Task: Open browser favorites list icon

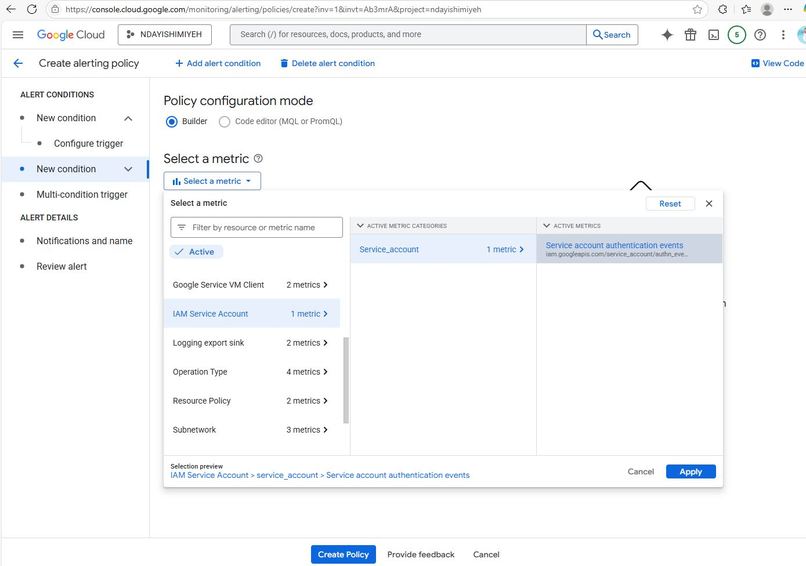Action: [746, 9]
